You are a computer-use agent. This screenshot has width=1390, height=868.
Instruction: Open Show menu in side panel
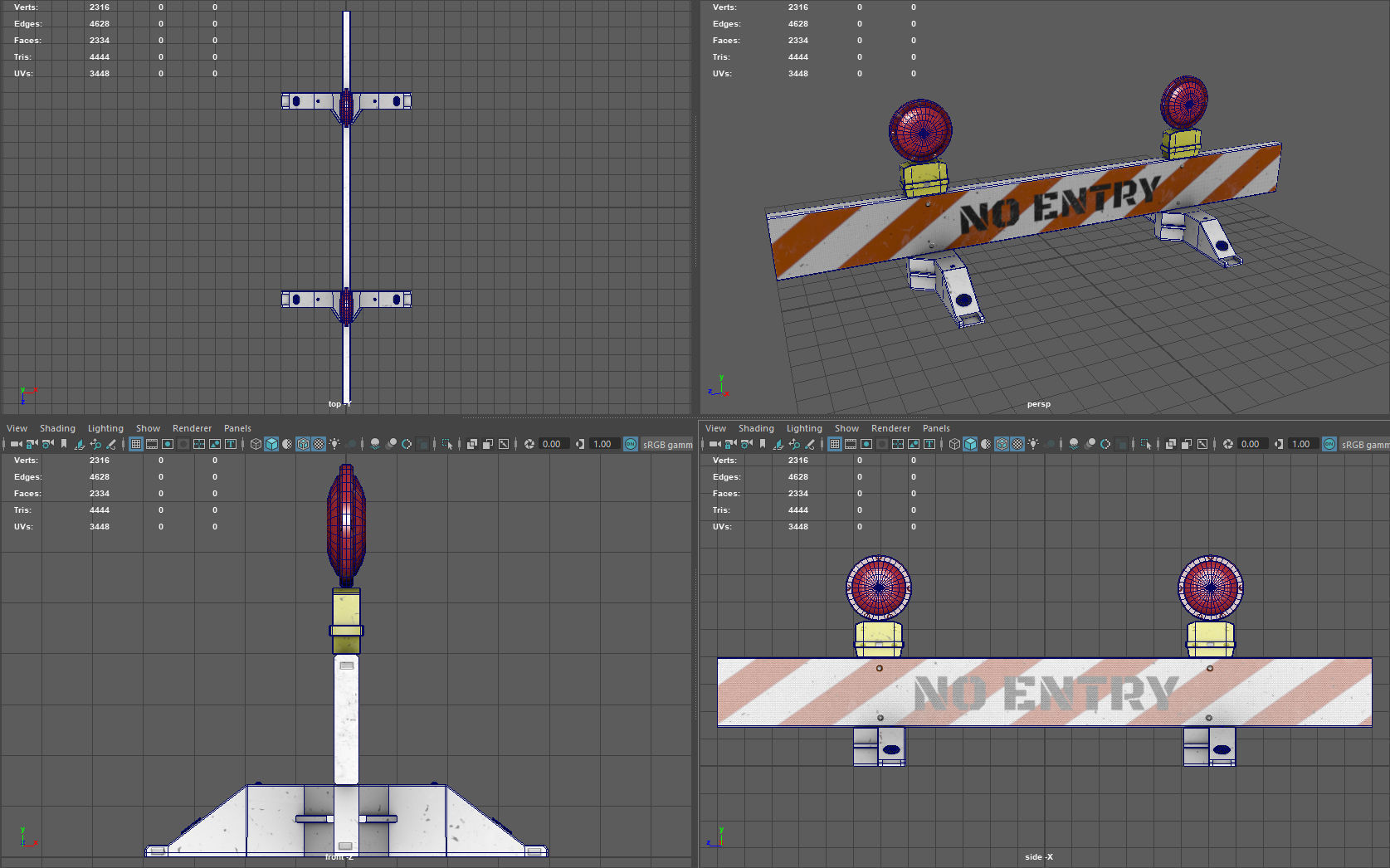click(846, 428)
